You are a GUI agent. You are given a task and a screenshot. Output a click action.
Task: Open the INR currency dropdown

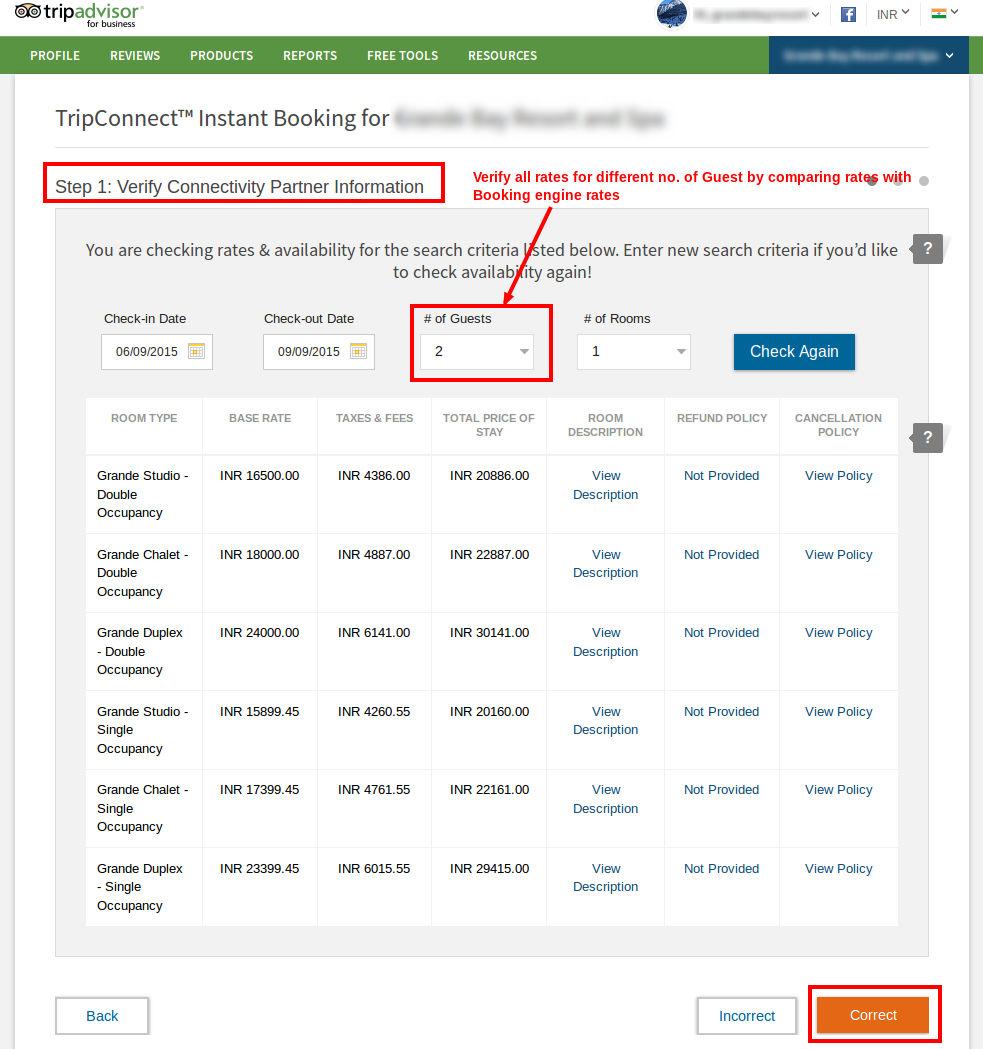[893, 14]
